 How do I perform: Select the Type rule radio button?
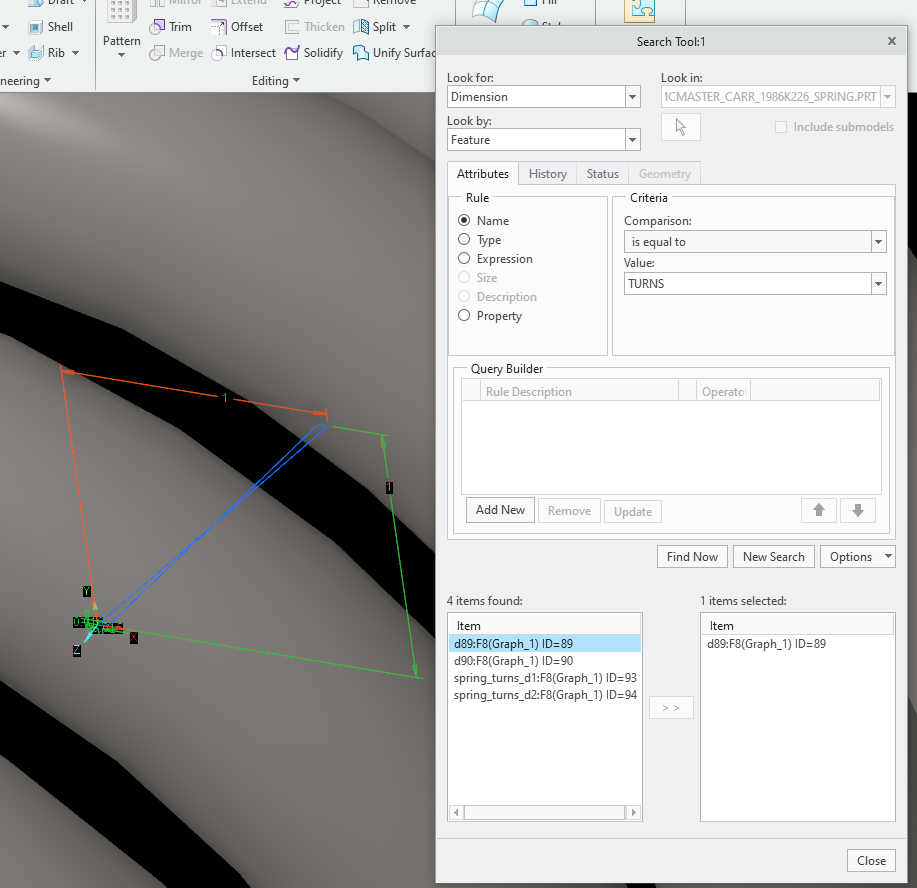click(462, 239)
